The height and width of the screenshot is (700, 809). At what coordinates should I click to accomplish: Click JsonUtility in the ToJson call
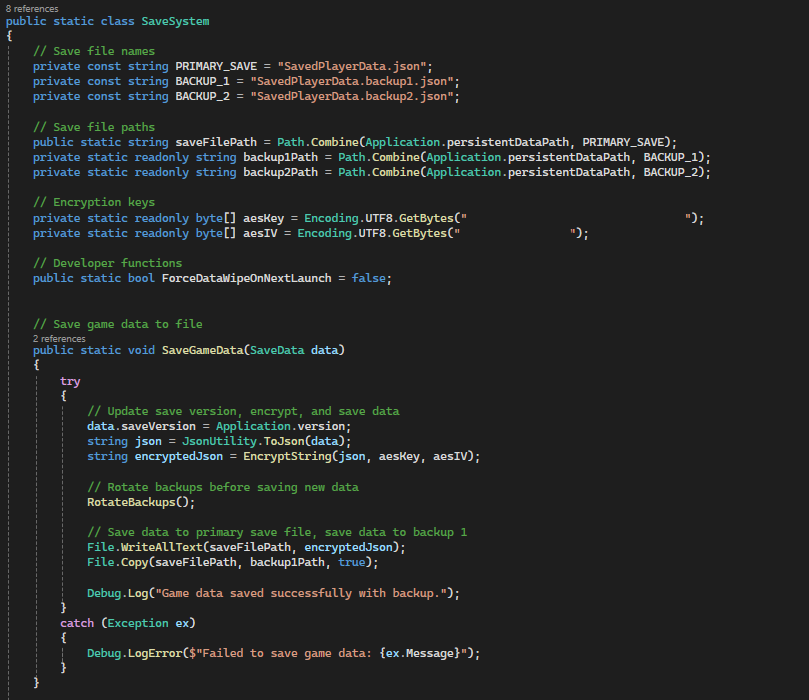pyautogui.click(x=219, y=441)
